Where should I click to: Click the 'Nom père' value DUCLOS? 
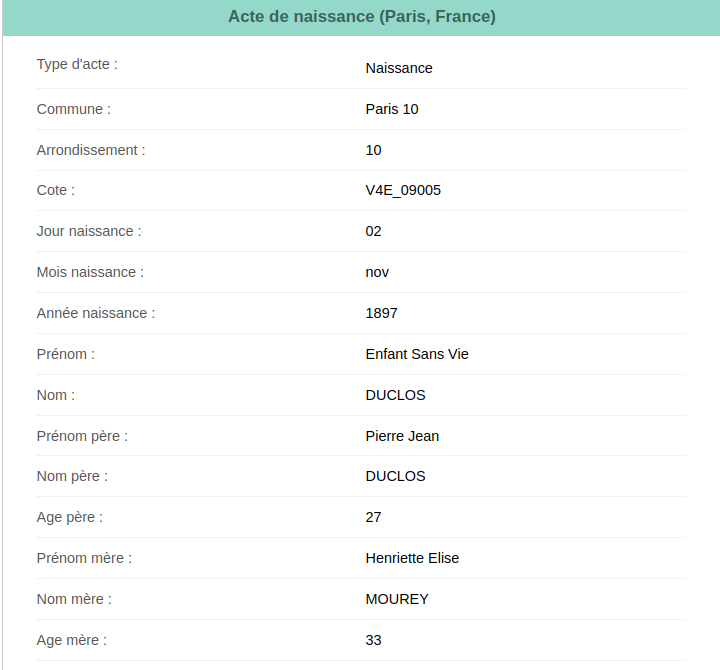(x=395, y=476)
